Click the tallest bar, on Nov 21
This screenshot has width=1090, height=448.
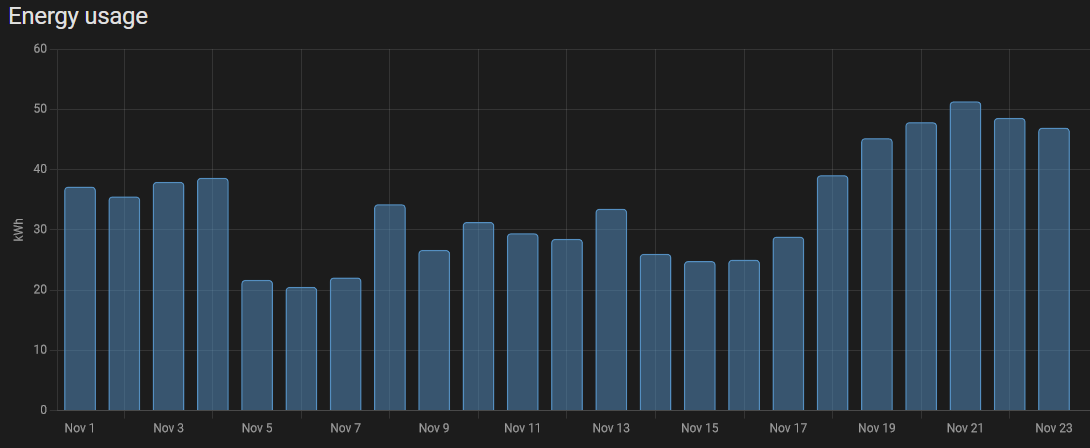[965, 256]
